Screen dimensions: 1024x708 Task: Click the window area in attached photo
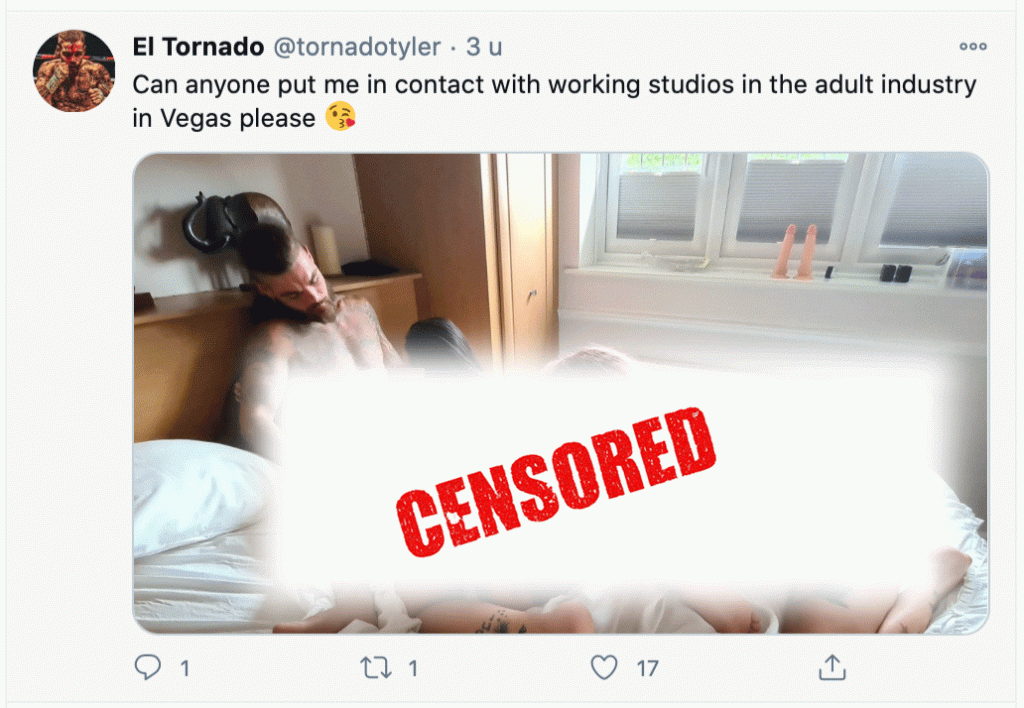[x=793, y=209]
